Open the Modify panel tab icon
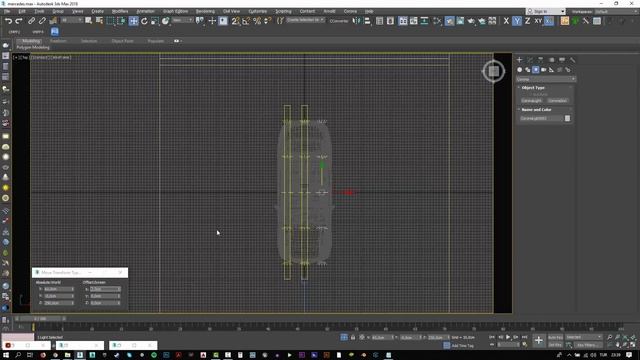 [530, 60]
